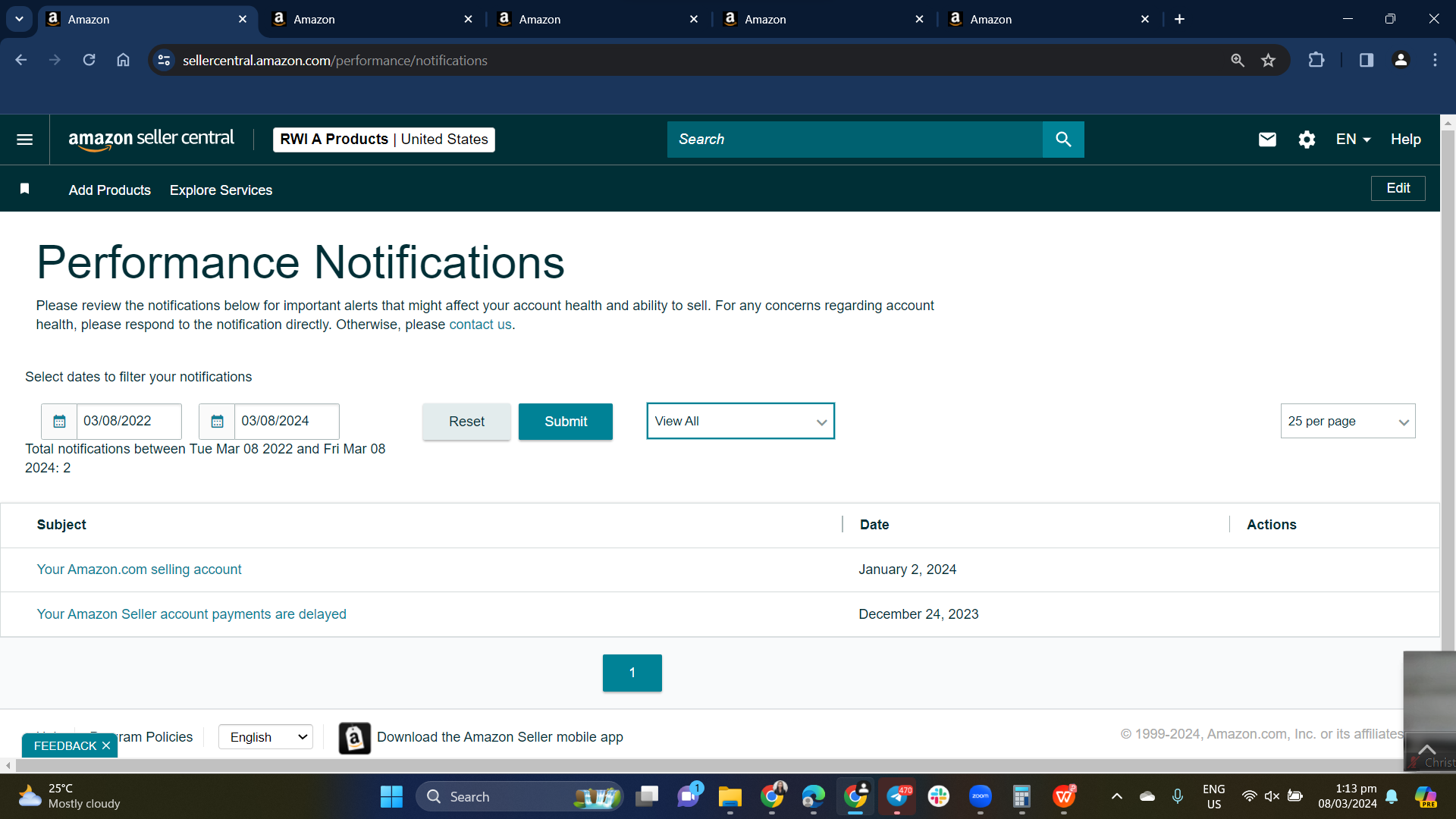Open the FEEDBACK button

(65, 746)
